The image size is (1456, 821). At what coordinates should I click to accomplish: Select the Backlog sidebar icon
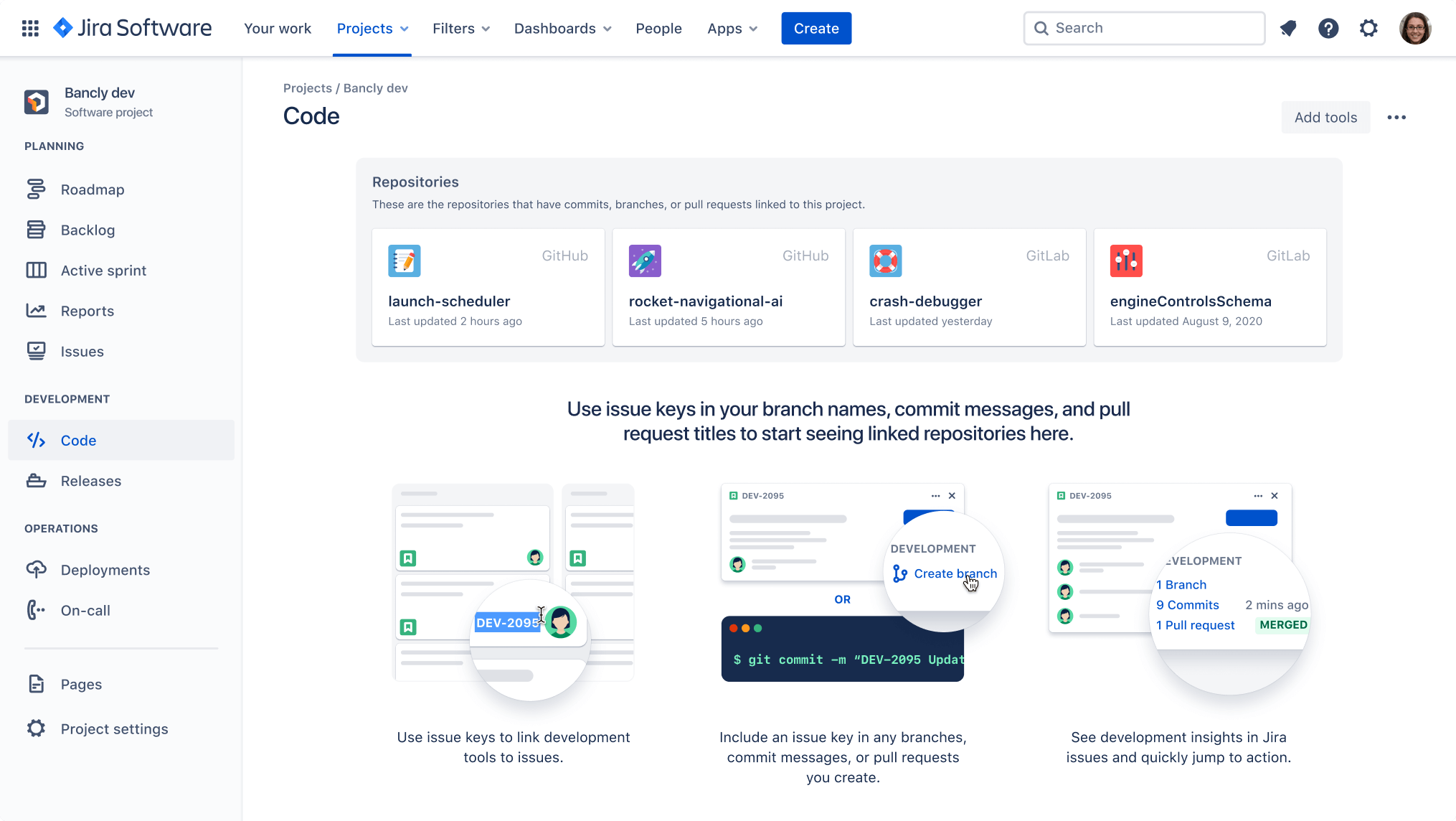click(x=37, y=230)
